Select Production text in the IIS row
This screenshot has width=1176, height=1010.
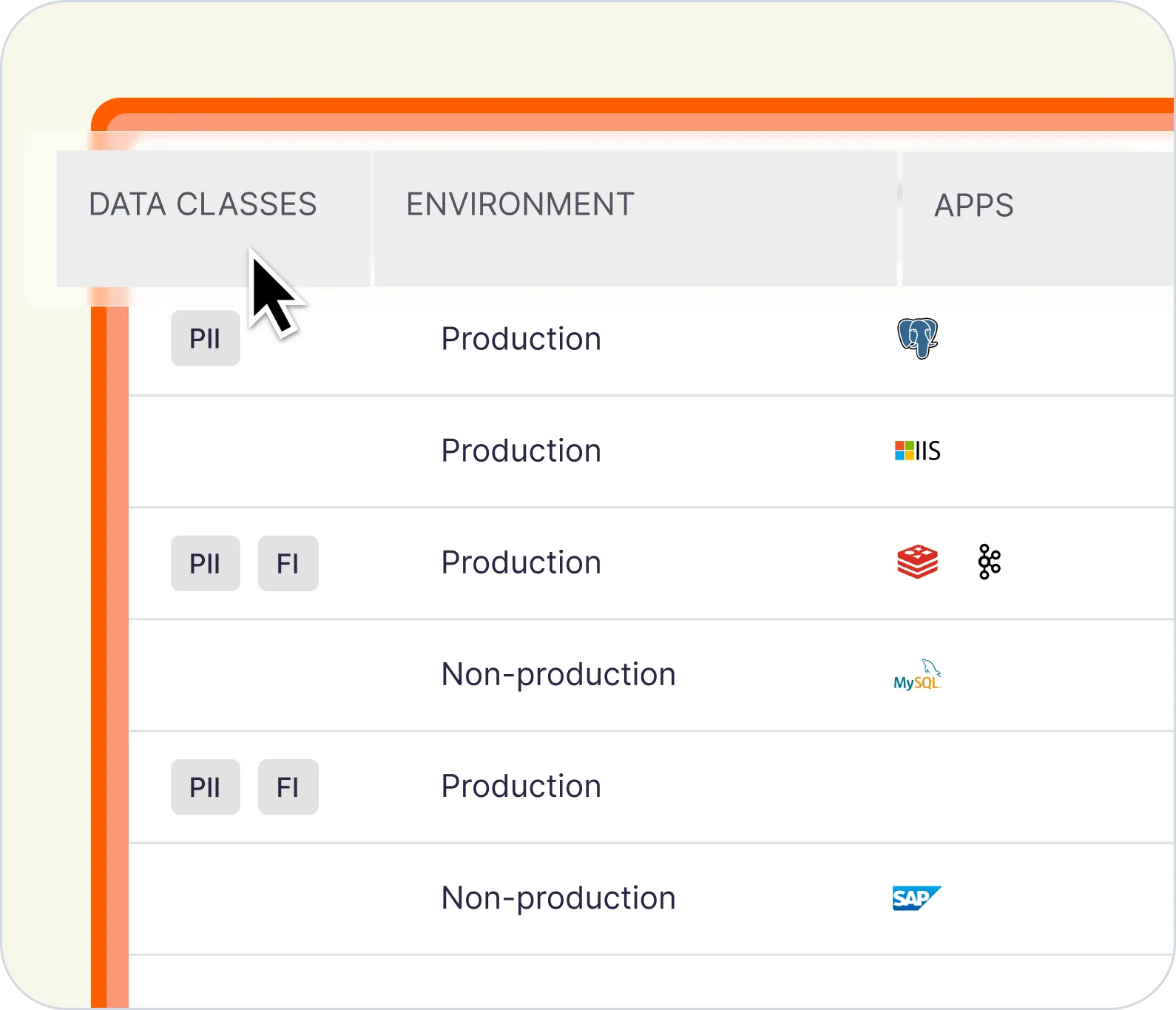521,451
